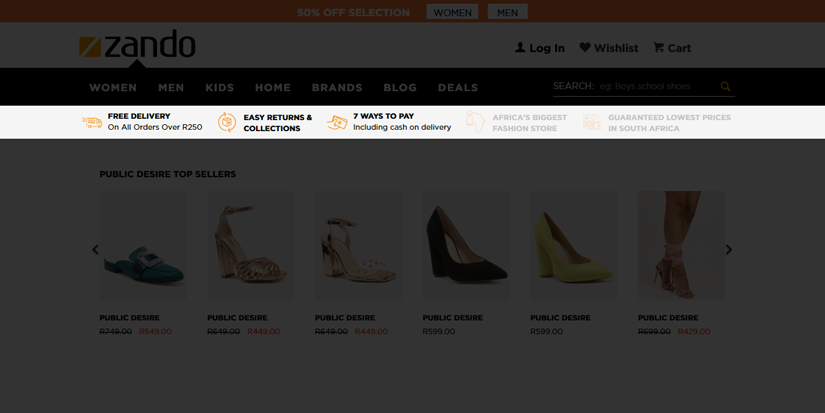The width and height of the screenshot is (825, 413).
Task: Open the MEN navigation menu
Action: click(171, 87)
